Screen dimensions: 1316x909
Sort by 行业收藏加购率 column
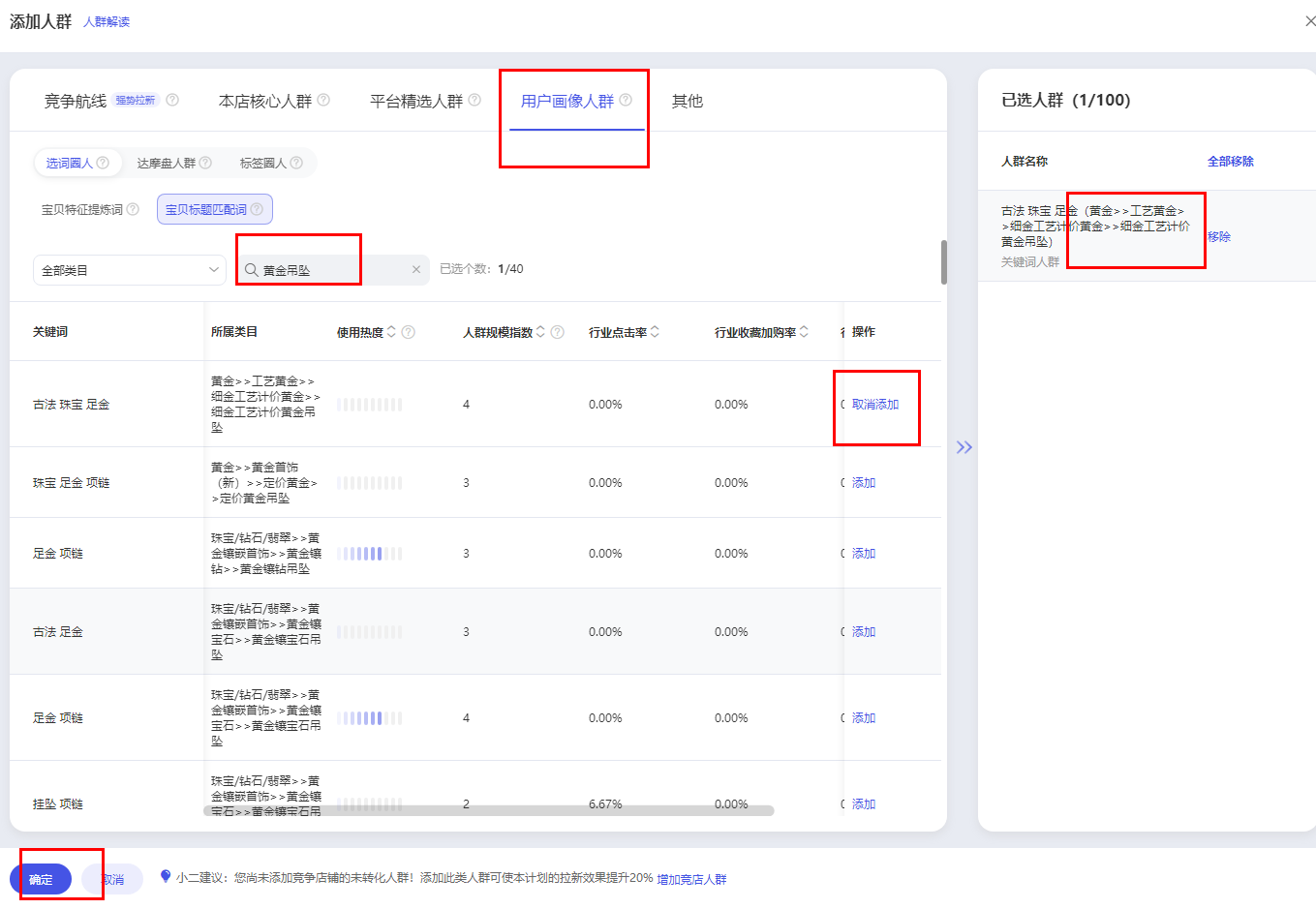pos(804,332)
